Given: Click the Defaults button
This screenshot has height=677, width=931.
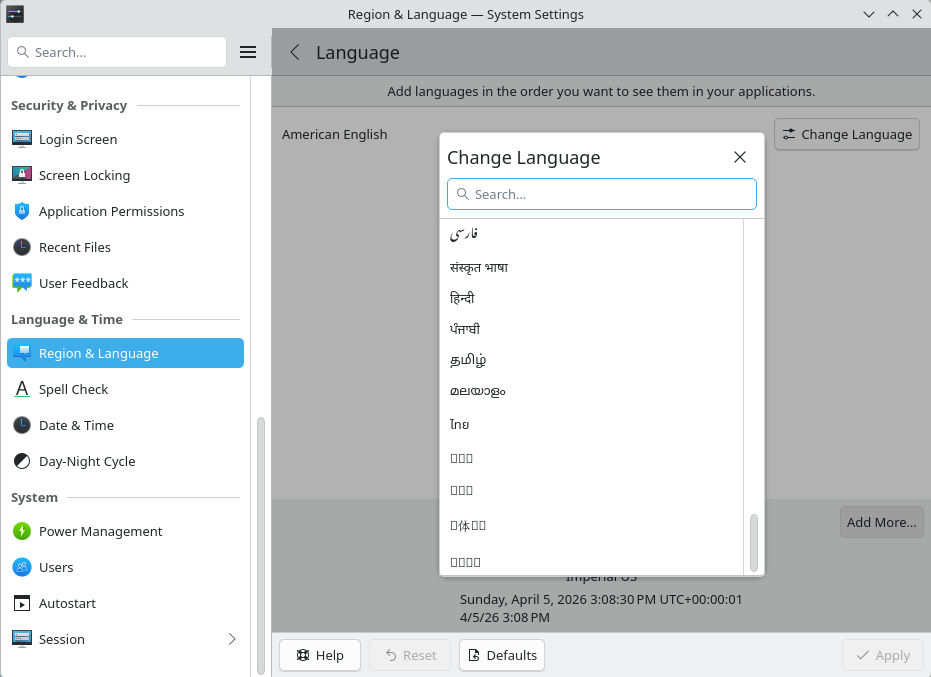Looking at the screenshot, I should click(x=502, y=655).
